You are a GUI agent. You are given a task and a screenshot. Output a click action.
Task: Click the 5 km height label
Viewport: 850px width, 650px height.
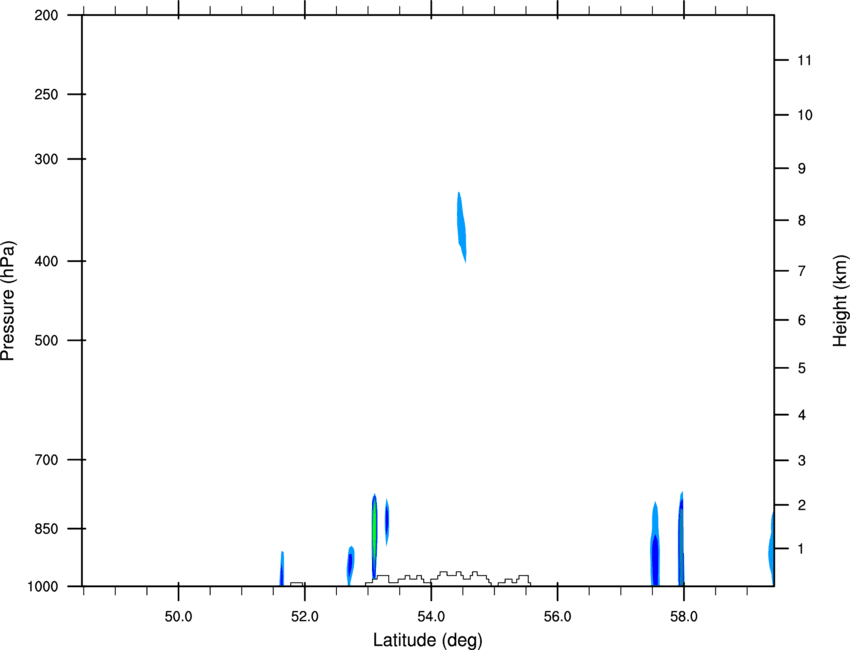click(x=801, y=369)
